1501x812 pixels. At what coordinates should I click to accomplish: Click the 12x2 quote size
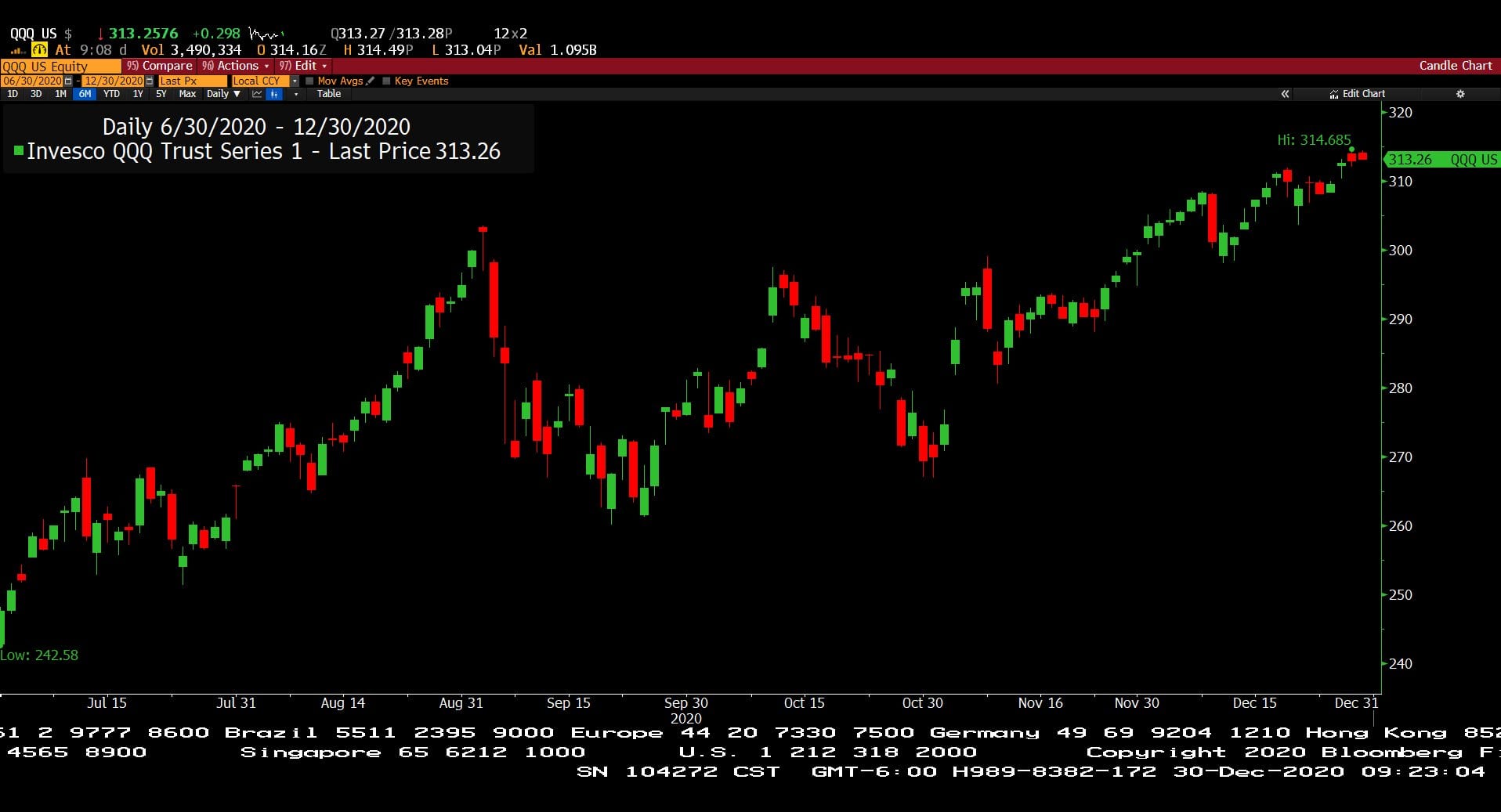click(511, 34)
